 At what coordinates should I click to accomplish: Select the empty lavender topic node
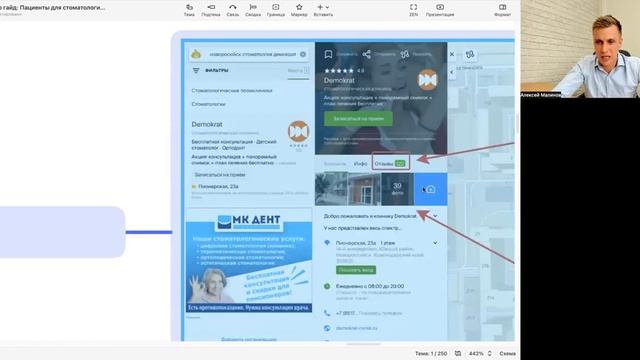62,232
